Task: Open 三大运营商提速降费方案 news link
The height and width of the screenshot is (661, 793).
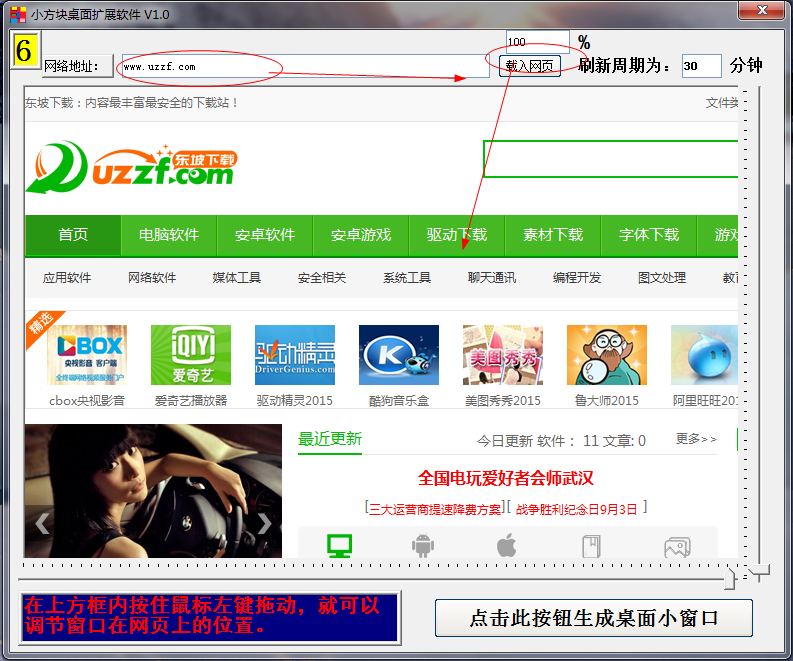Action: [435, 509]
